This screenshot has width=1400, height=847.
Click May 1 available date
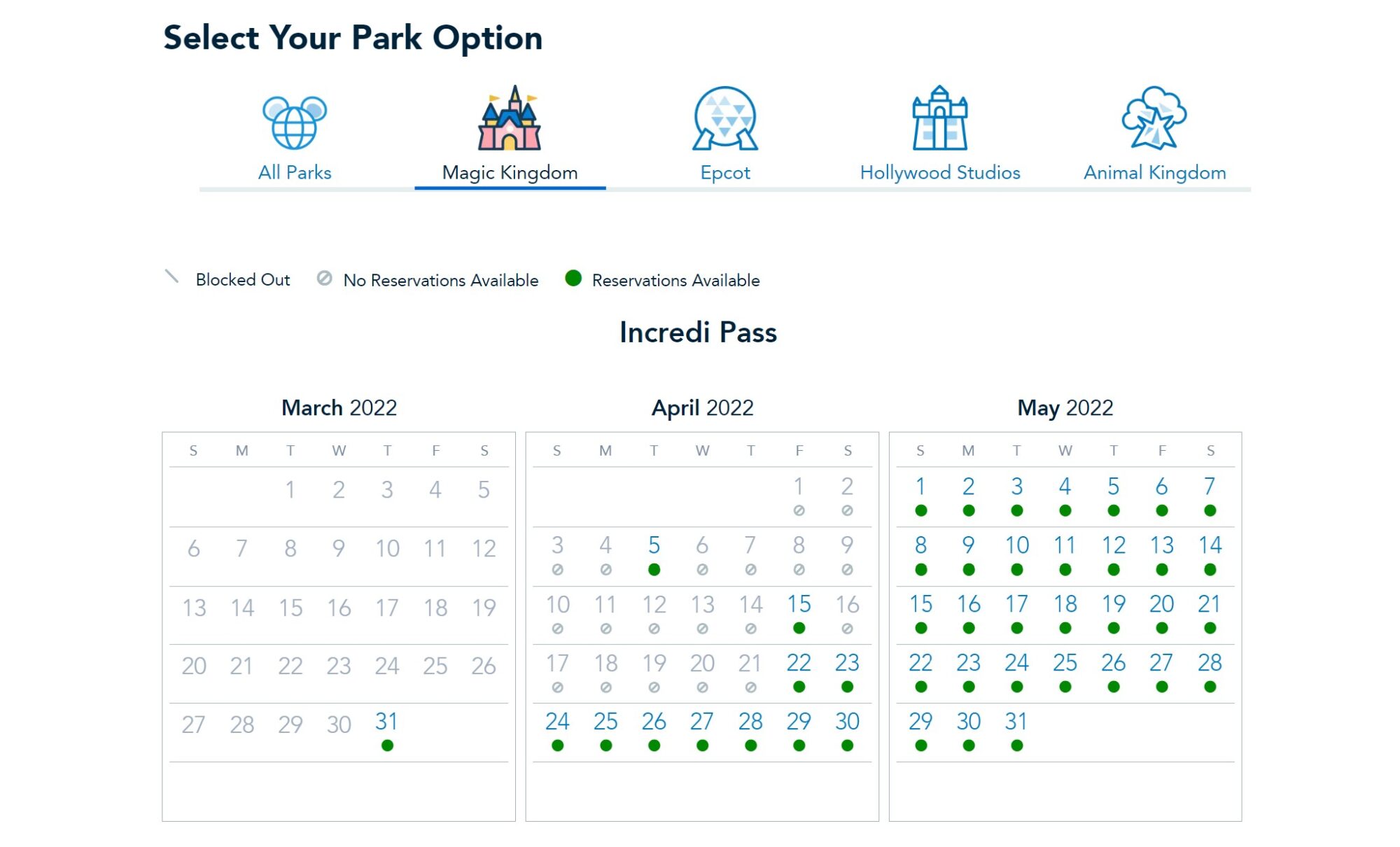click(920, 486)
